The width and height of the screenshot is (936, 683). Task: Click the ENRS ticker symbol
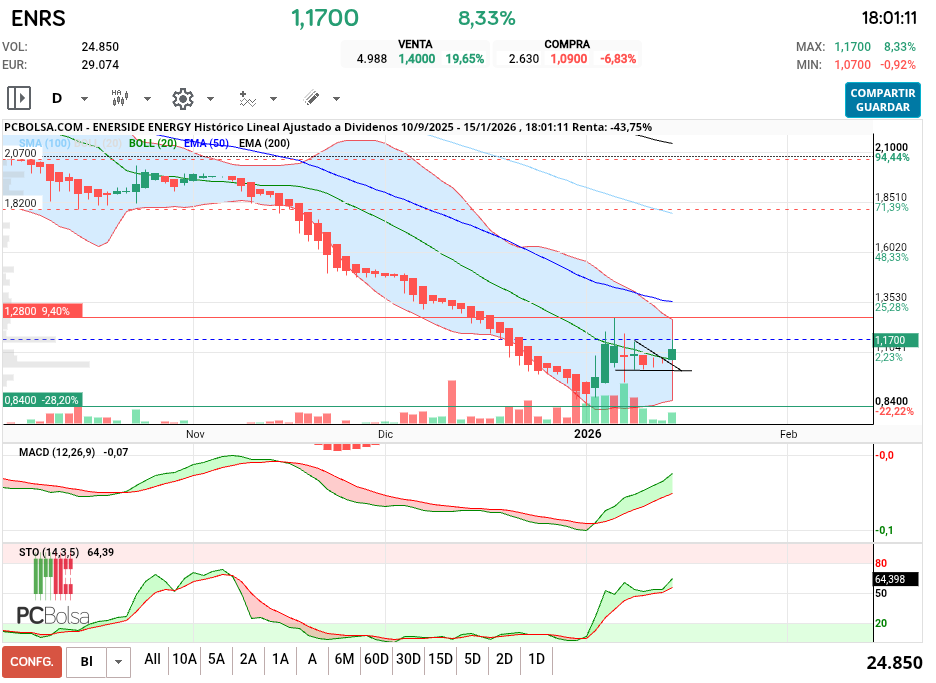(38, 19)
